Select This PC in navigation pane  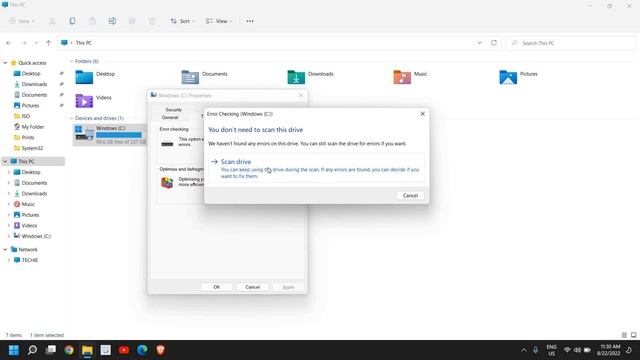point(26,161)
